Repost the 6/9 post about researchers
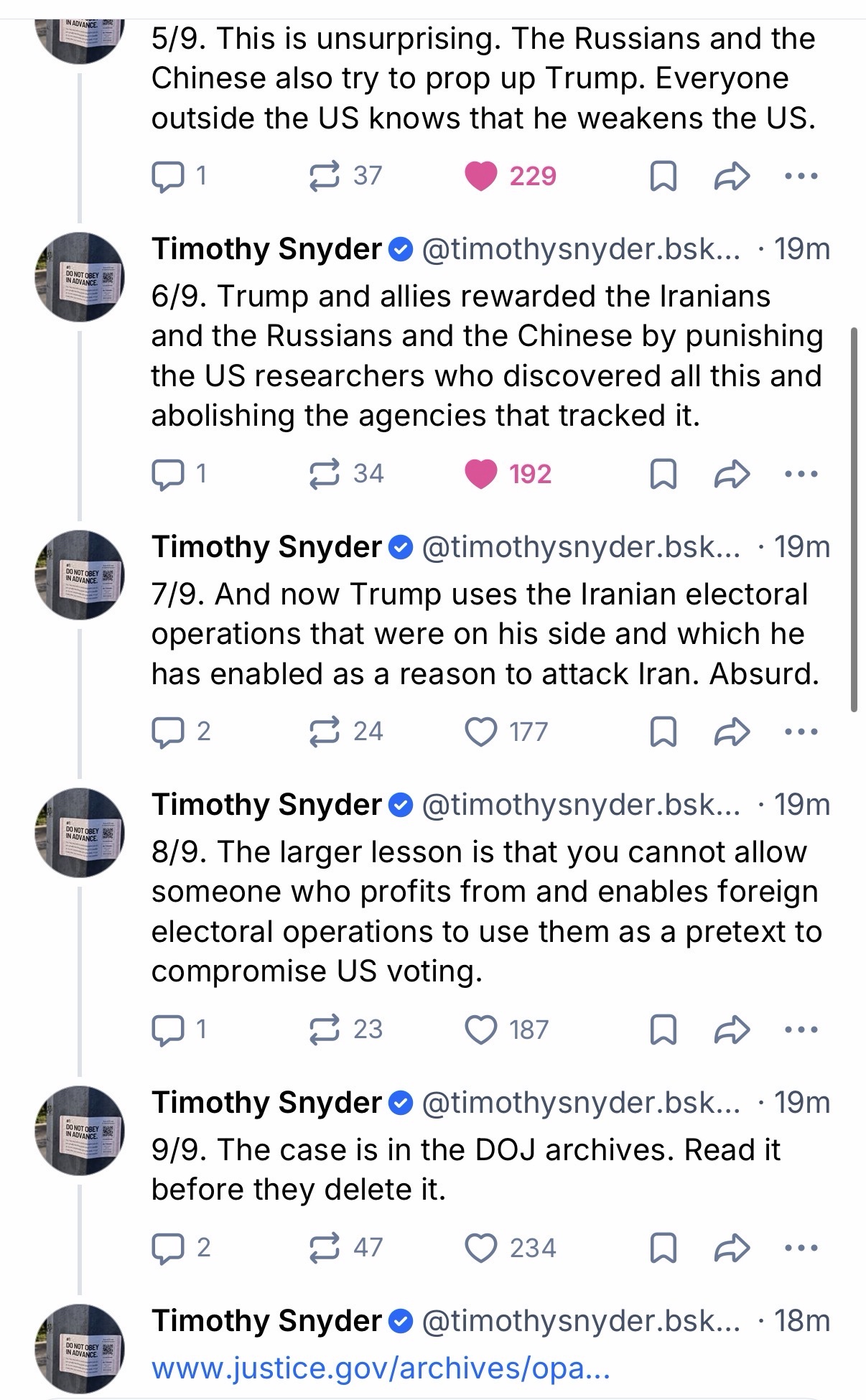Viewport: 866px width, 1400px height. pos(324,474)
